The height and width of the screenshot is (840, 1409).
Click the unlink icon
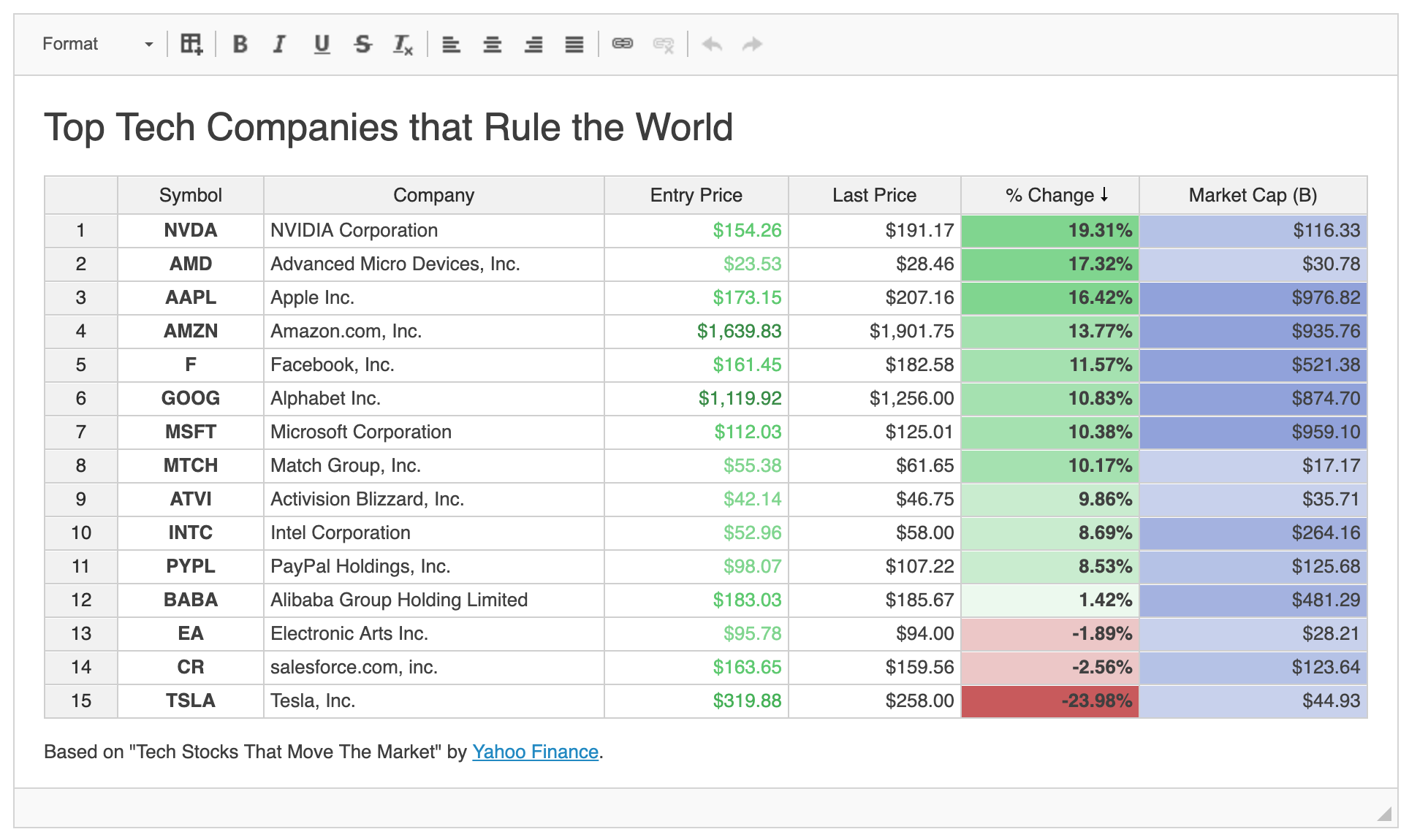pyautogui.click(x=664, y=45)
